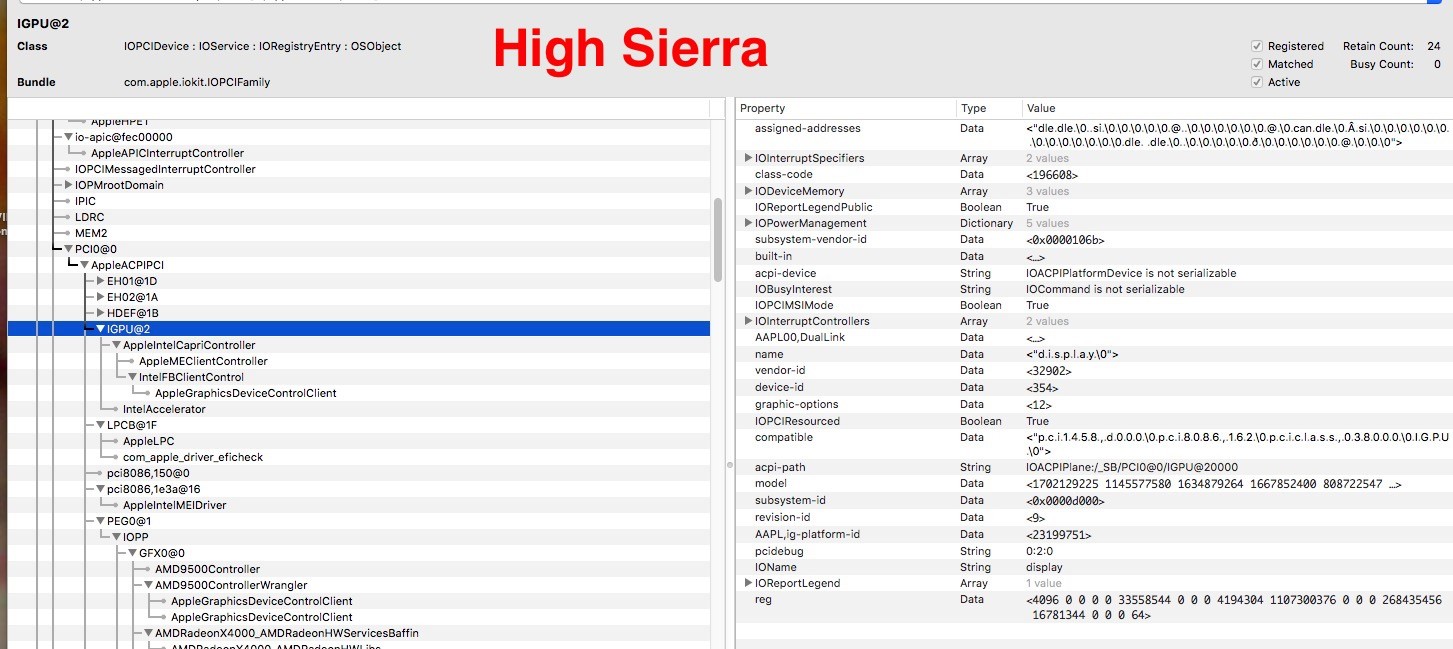
Task: Collapse the AppleACPIPCI node
Action: 84,265
